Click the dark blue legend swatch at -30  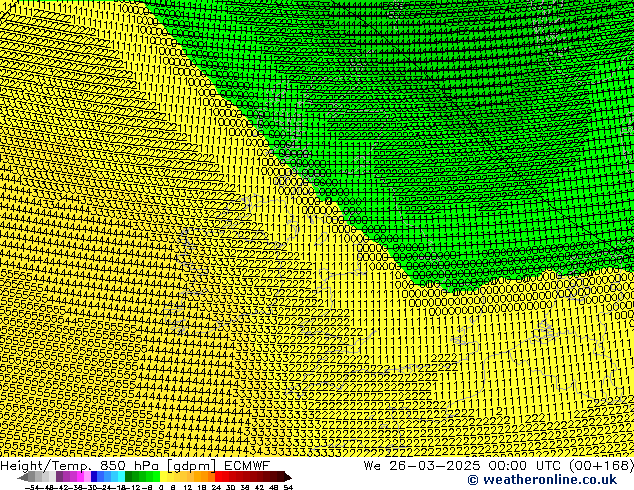pyautogui.click(x=94, y=477)
